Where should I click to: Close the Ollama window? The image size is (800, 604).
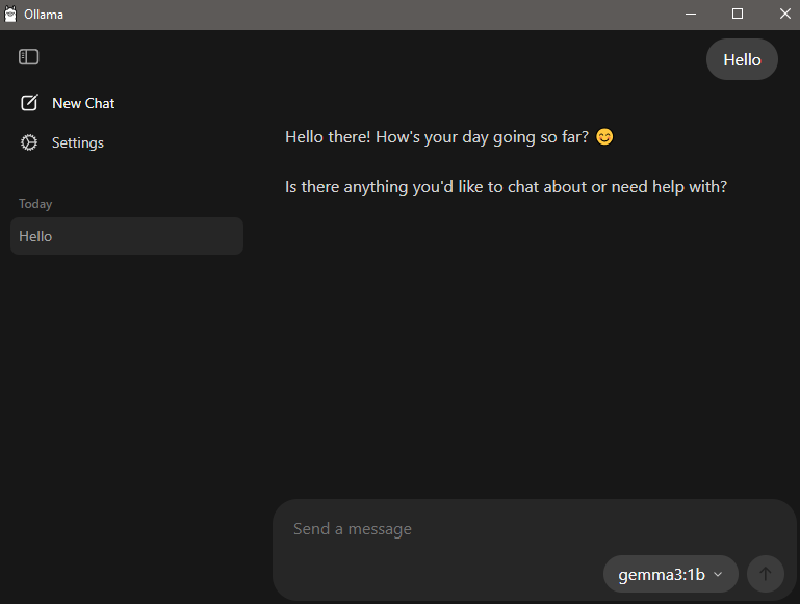[785, 14]
